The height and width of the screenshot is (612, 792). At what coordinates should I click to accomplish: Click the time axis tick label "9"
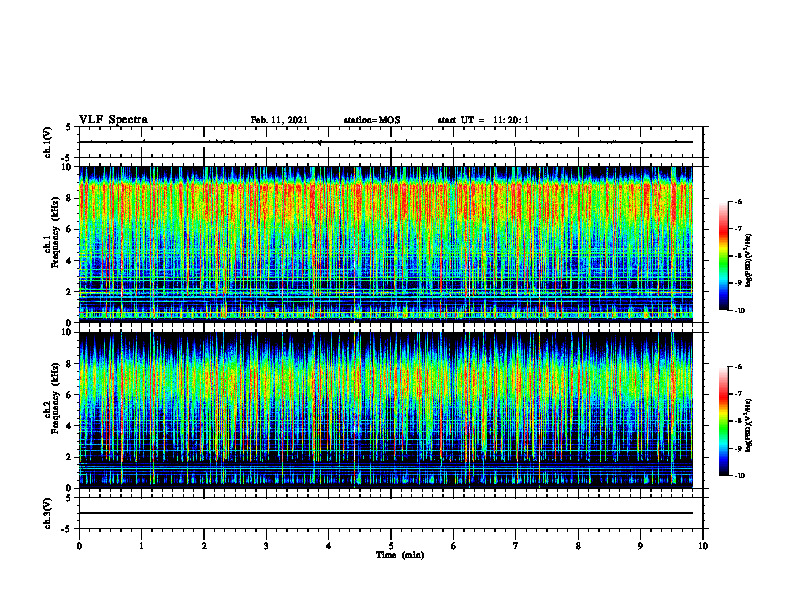pyautogui.click(x=640, y=546)
